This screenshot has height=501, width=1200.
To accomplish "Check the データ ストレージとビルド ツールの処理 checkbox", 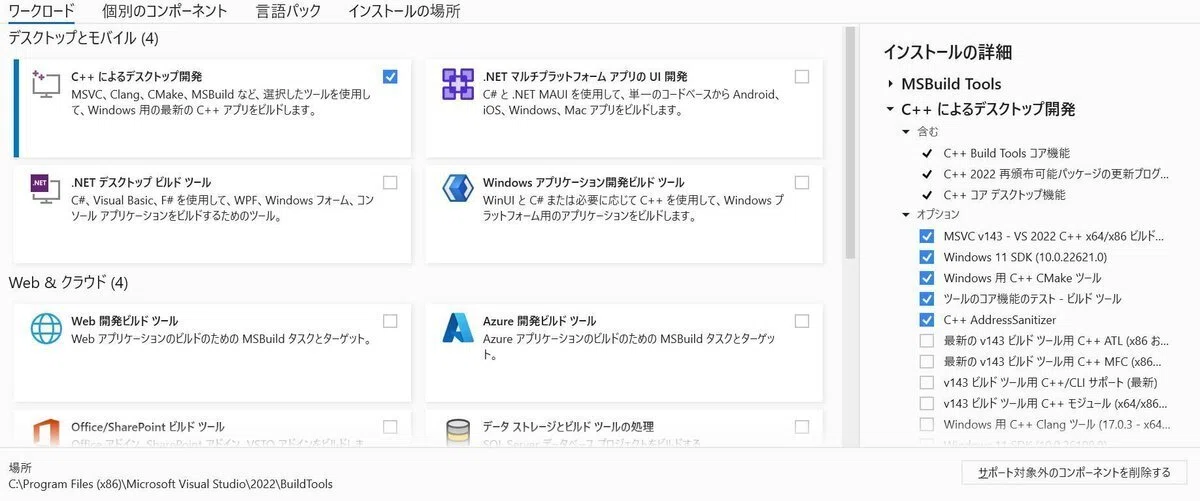I will (x=802, y=426).
